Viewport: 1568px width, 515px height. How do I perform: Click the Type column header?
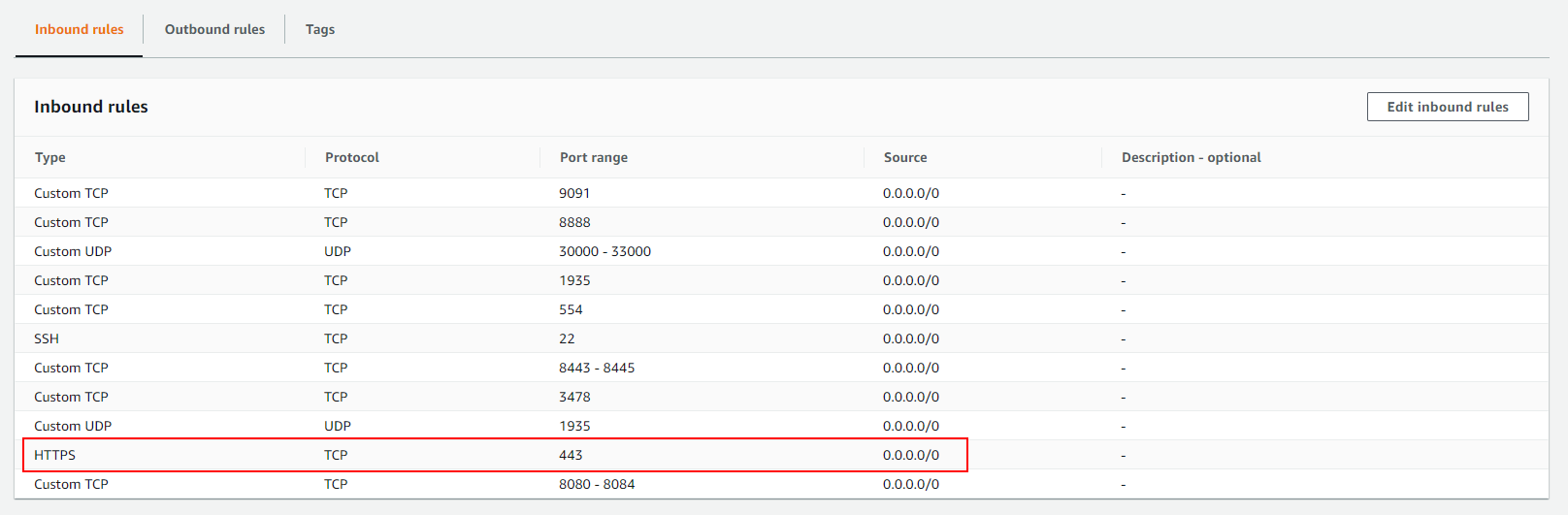tap(50, 157)
